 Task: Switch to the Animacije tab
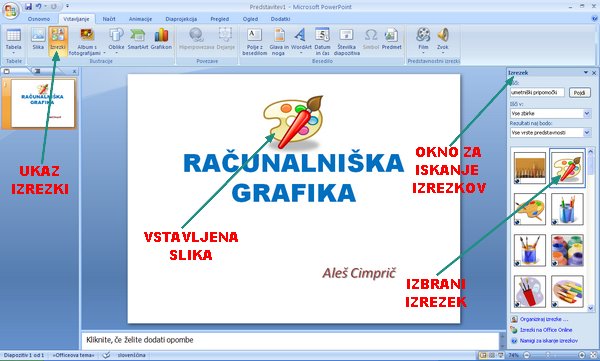[140, 19]
